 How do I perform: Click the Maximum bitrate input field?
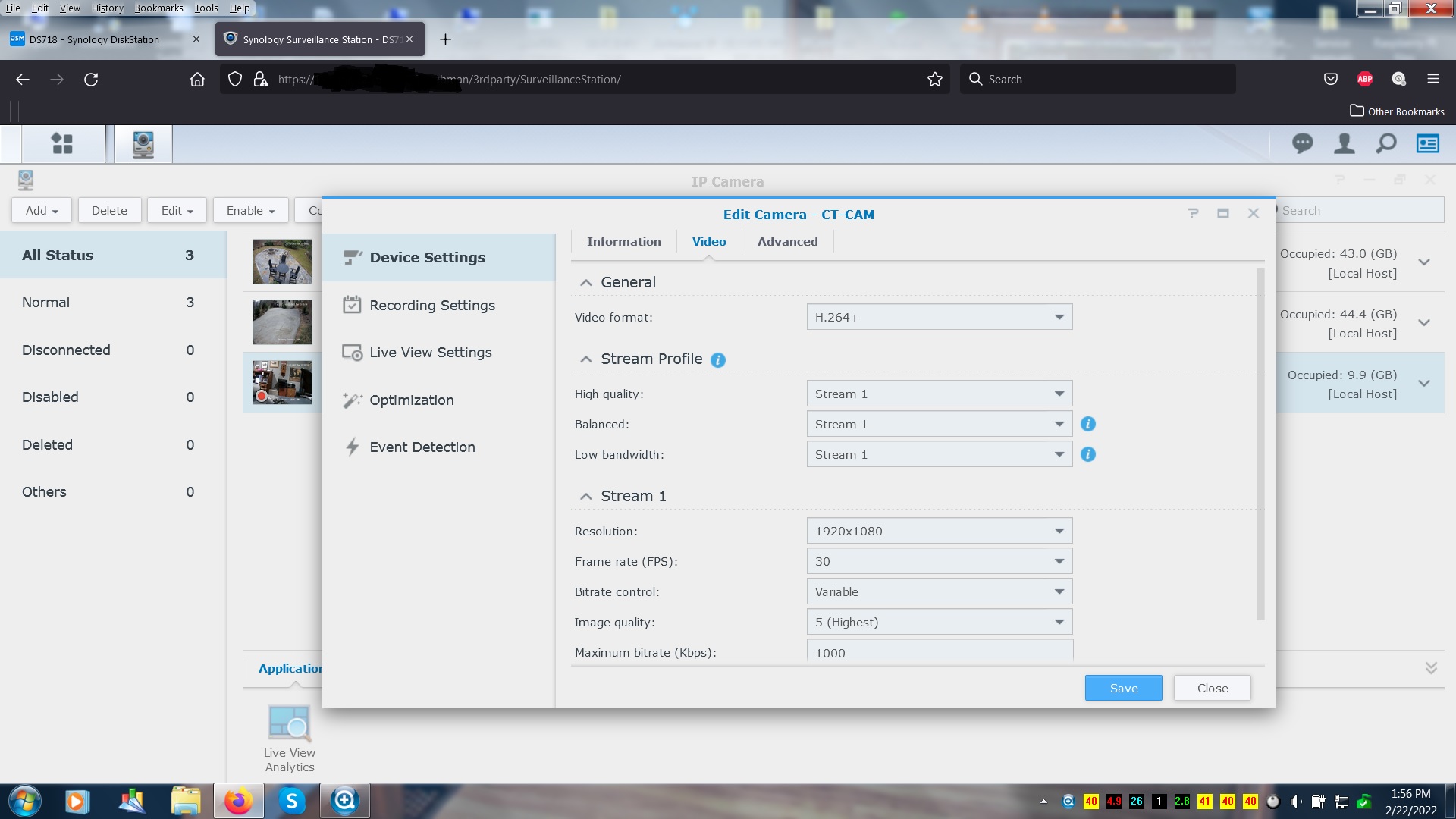click(939, 652)
